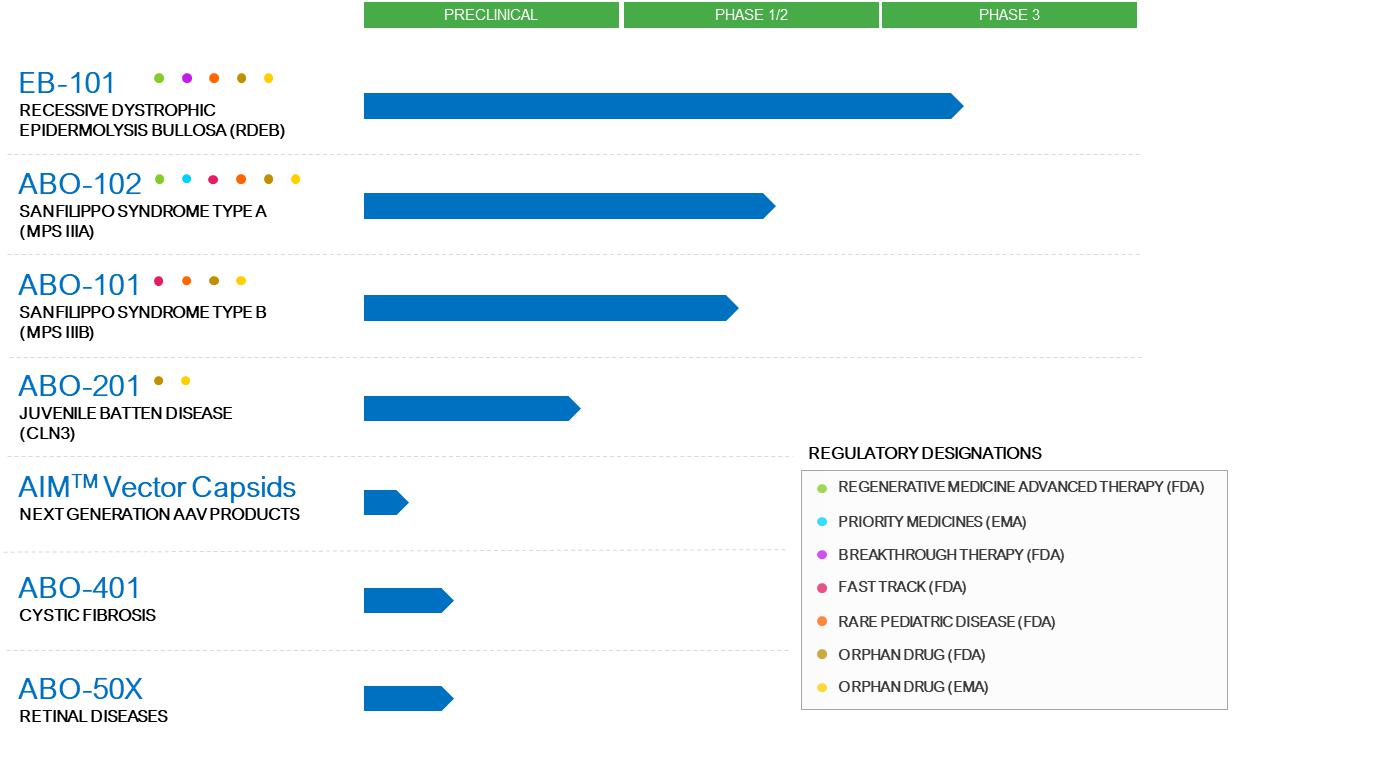Select the Breakthrough Therapy (FDA) legend dot
Image resolution: width=1400 pixels, height=759 pixels.
click(x=822, y=555)
